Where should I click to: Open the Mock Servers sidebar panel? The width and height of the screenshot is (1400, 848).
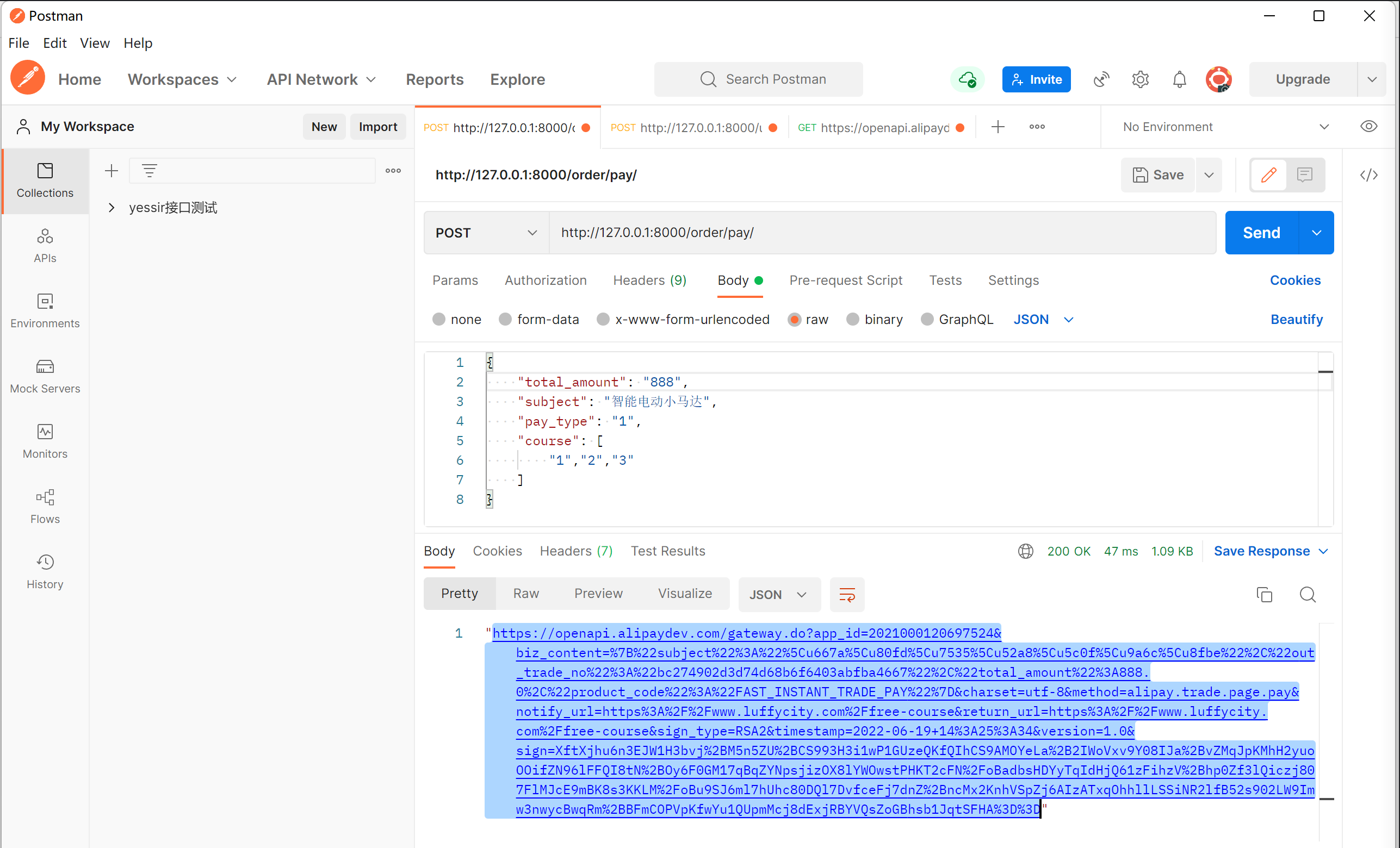45,376
